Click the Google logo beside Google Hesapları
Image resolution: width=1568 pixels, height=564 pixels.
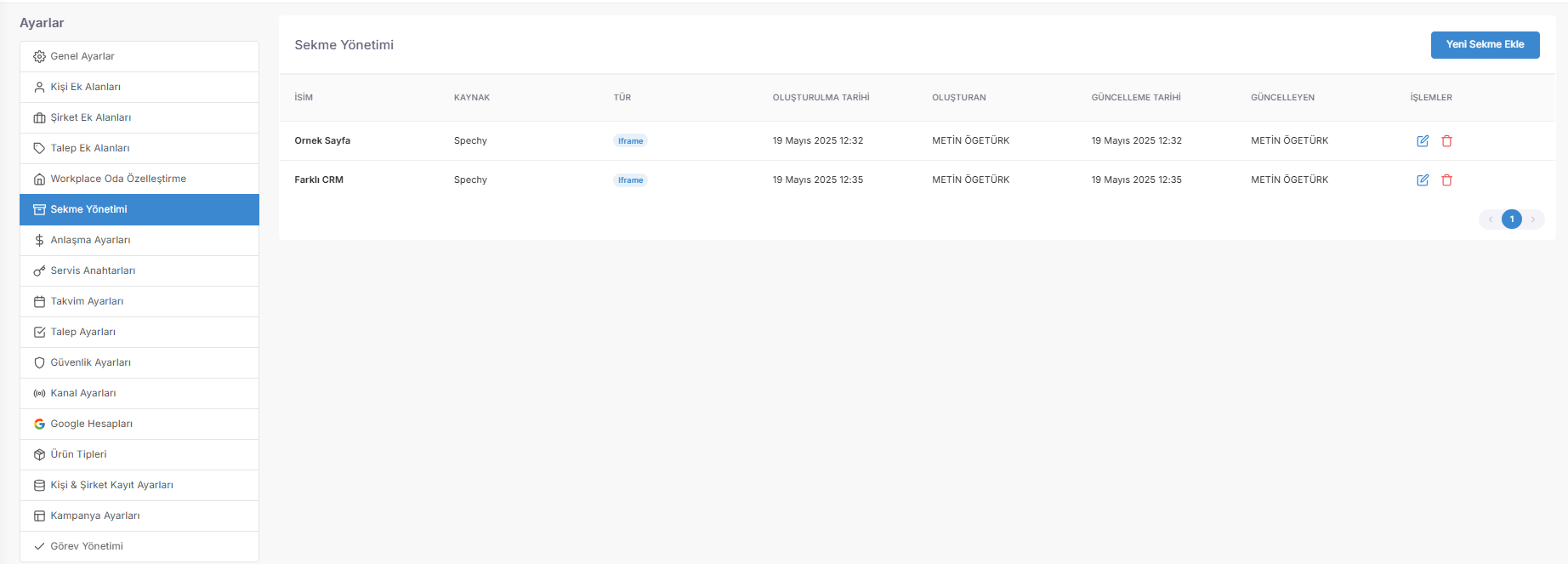pyautogui.click(x=39, y=424)
